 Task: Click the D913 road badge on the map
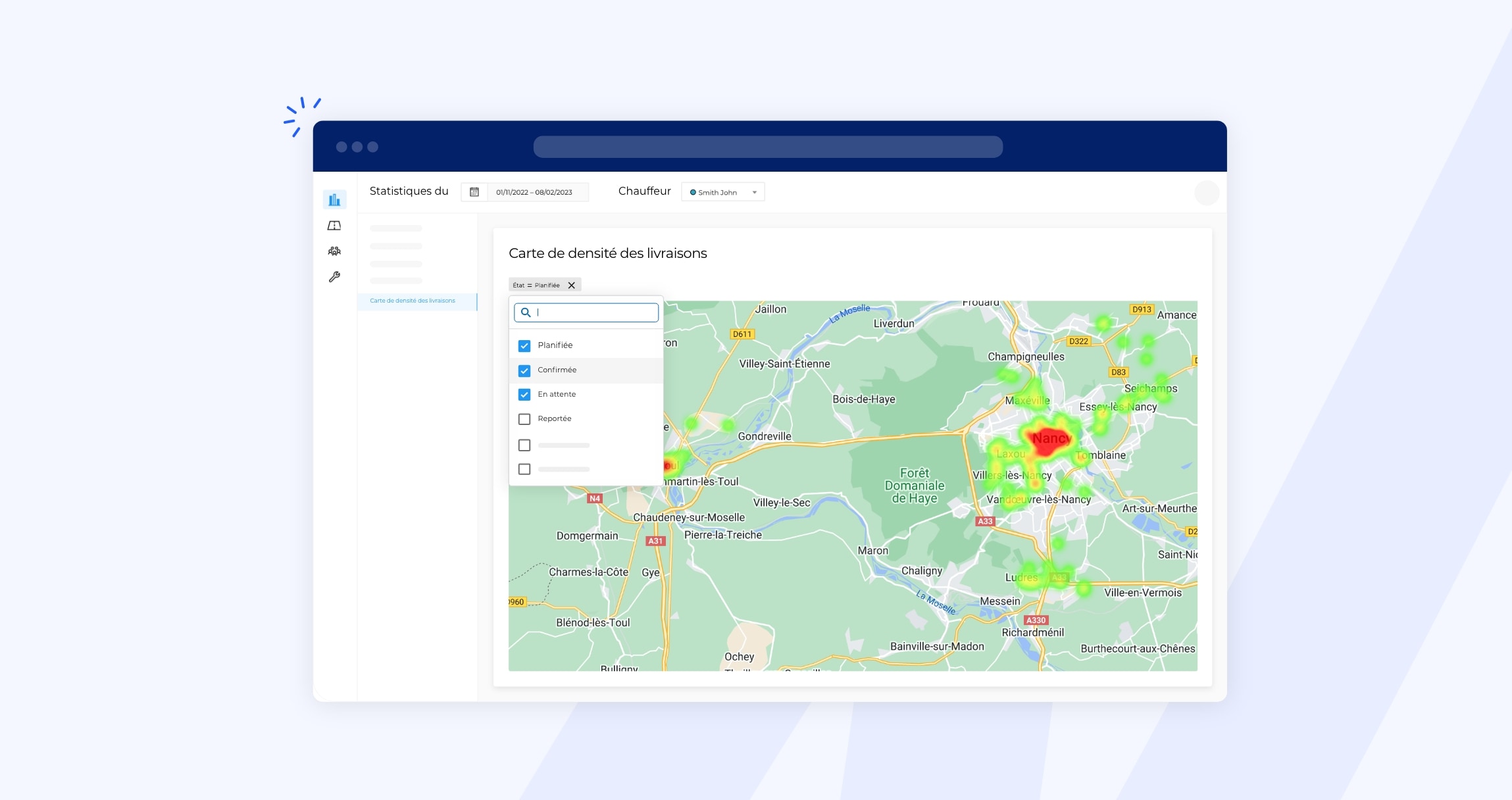1142,309
